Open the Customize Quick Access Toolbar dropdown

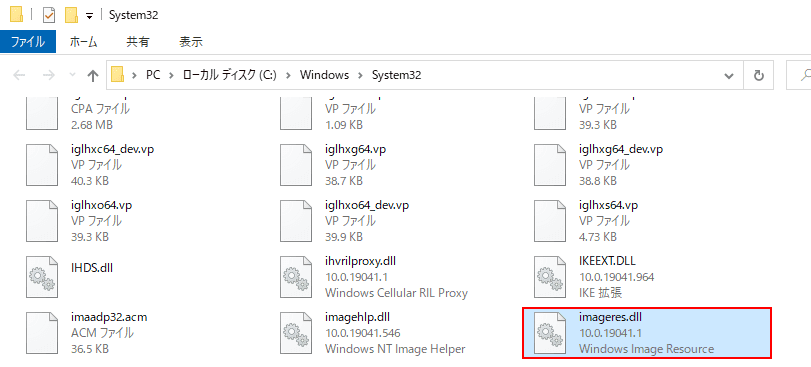point(89,16)
